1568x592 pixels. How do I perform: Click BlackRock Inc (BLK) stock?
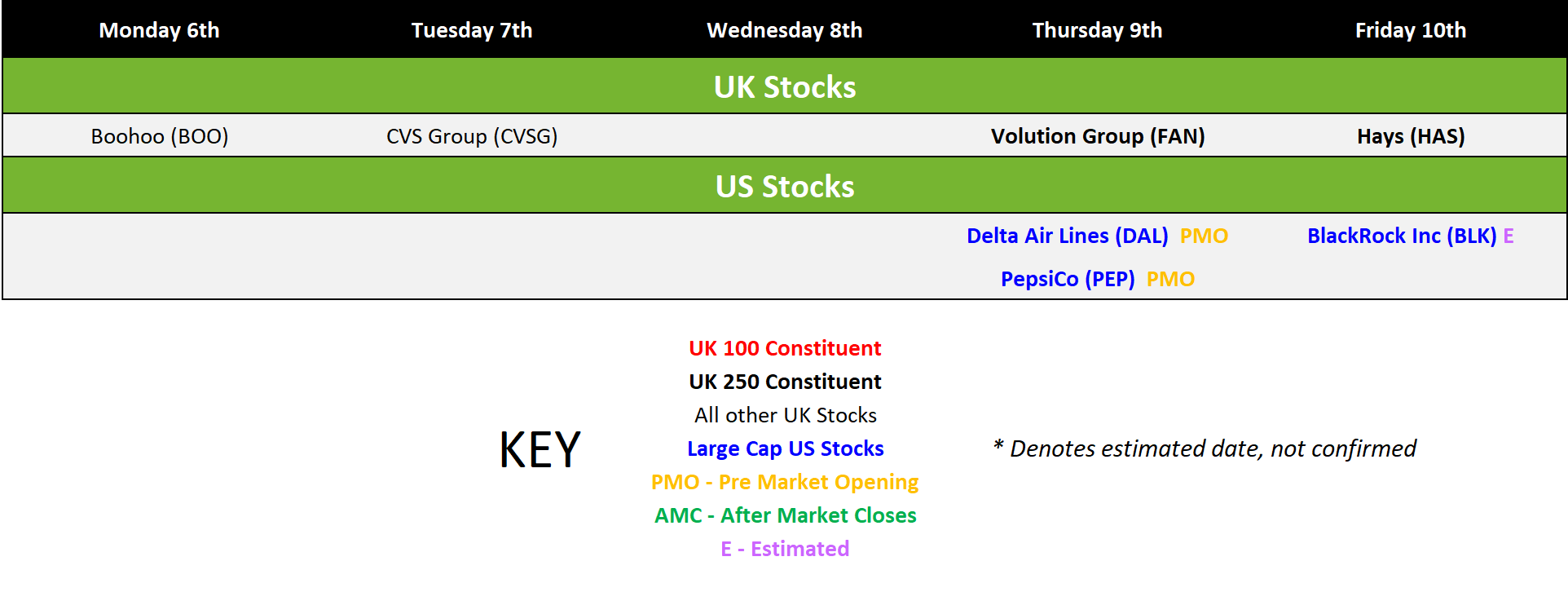pos(1402,236)
